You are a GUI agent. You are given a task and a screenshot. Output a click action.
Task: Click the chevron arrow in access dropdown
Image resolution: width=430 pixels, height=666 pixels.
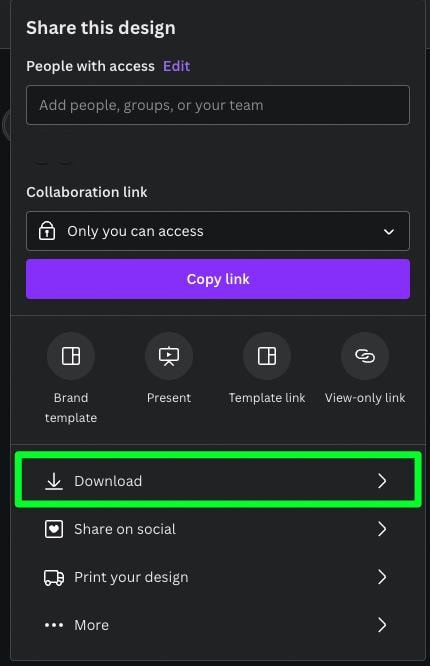389,232
